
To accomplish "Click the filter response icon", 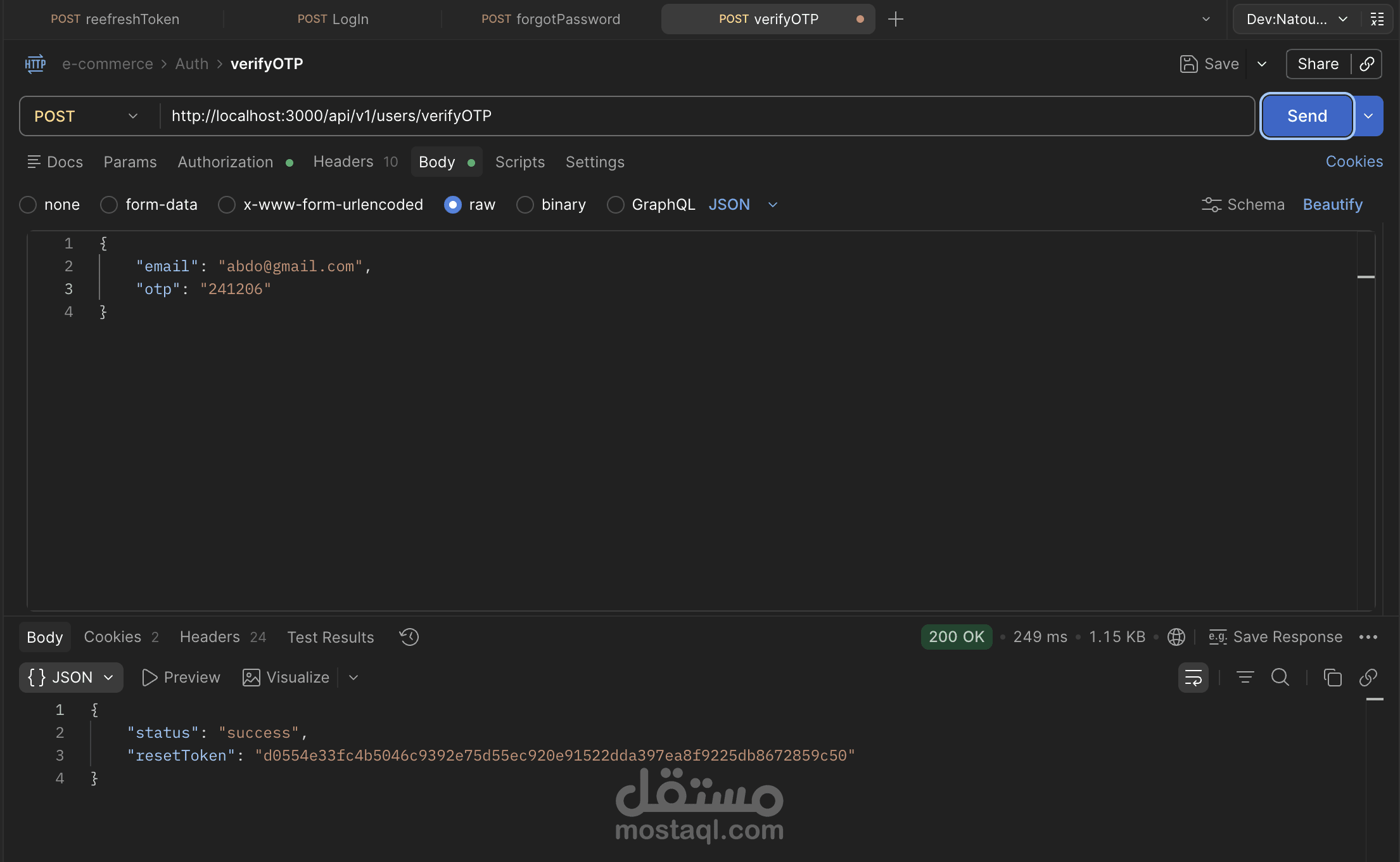I will click(1245, 678).
